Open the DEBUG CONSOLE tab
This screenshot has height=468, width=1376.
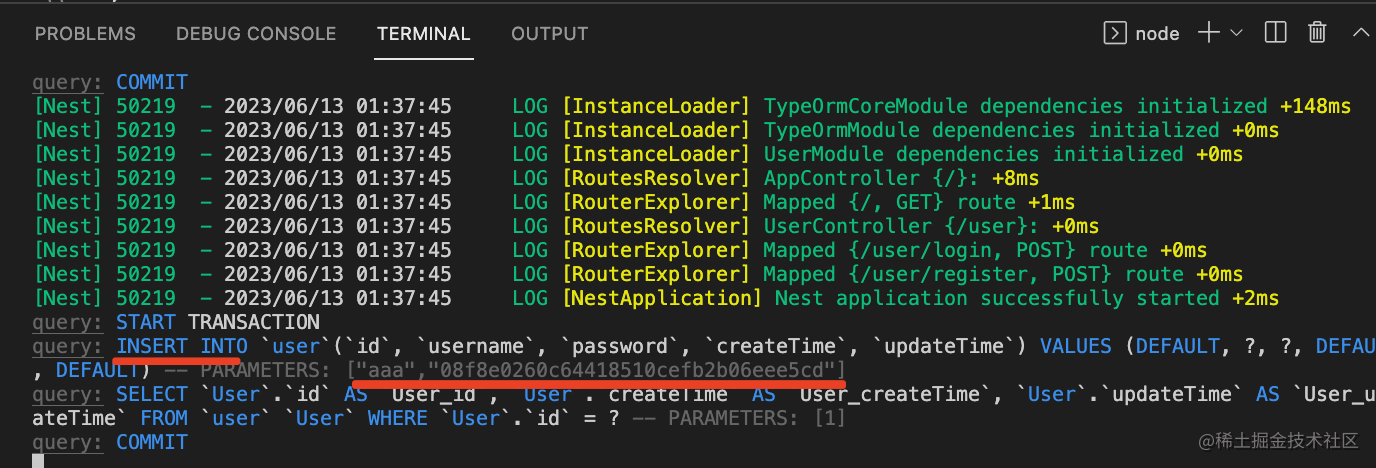pyautogui.click(x=256, y=34)
